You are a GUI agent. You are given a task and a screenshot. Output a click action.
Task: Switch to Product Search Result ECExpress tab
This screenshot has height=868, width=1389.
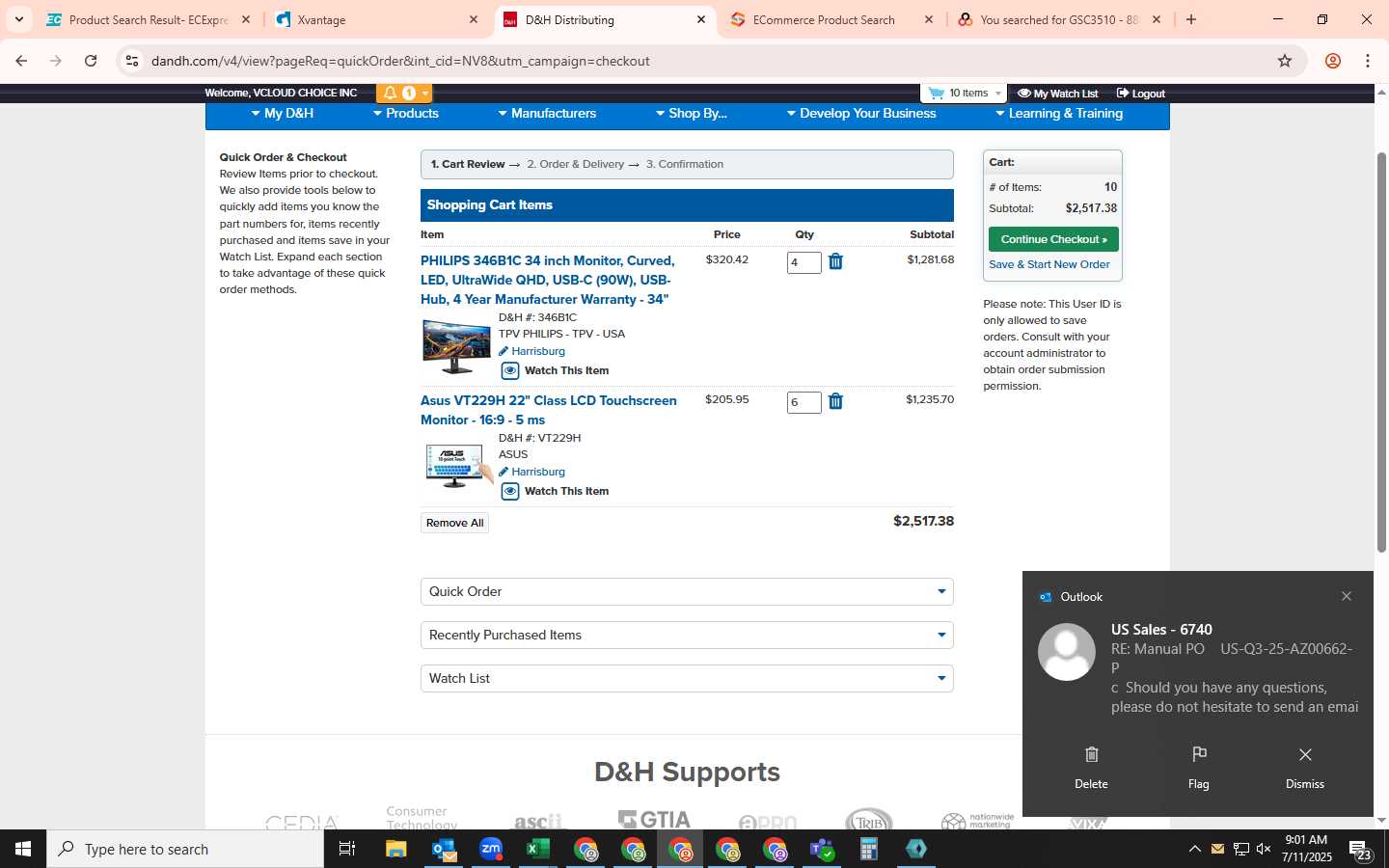click(150, 19)
